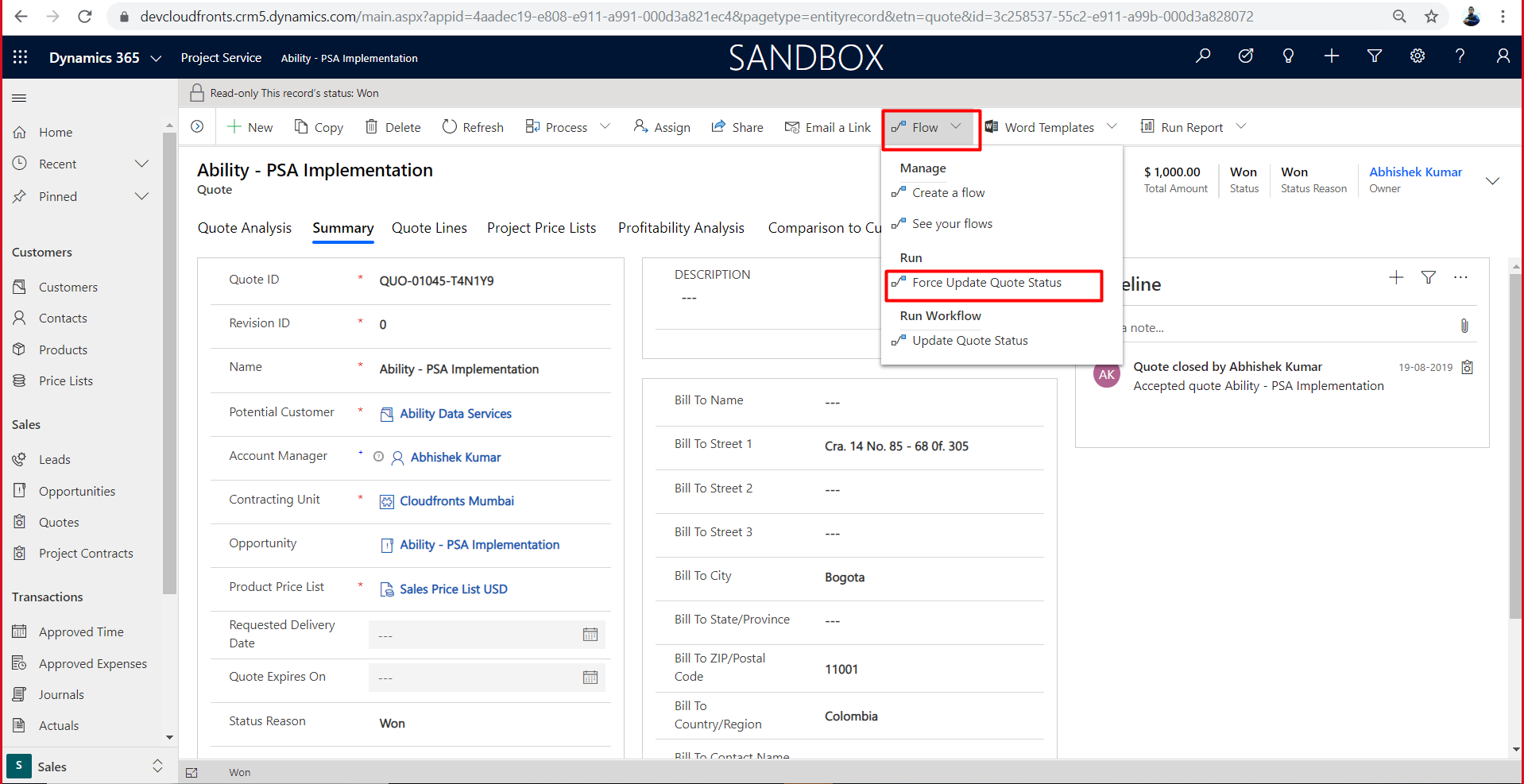Open the Profitability Analysis tab

[x=681, y=228]
